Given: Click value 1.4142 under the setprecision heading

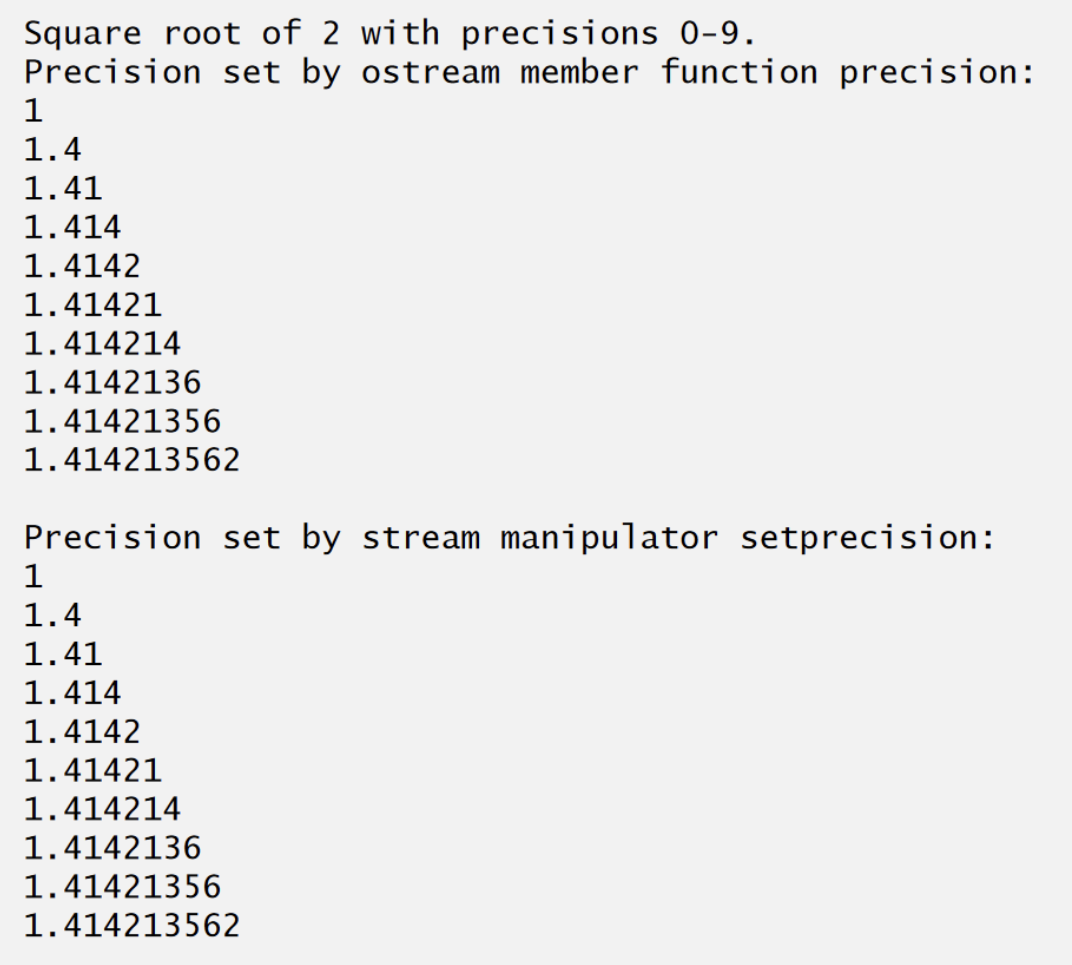Looking at the screenshot, I should [x=82, y=731].
